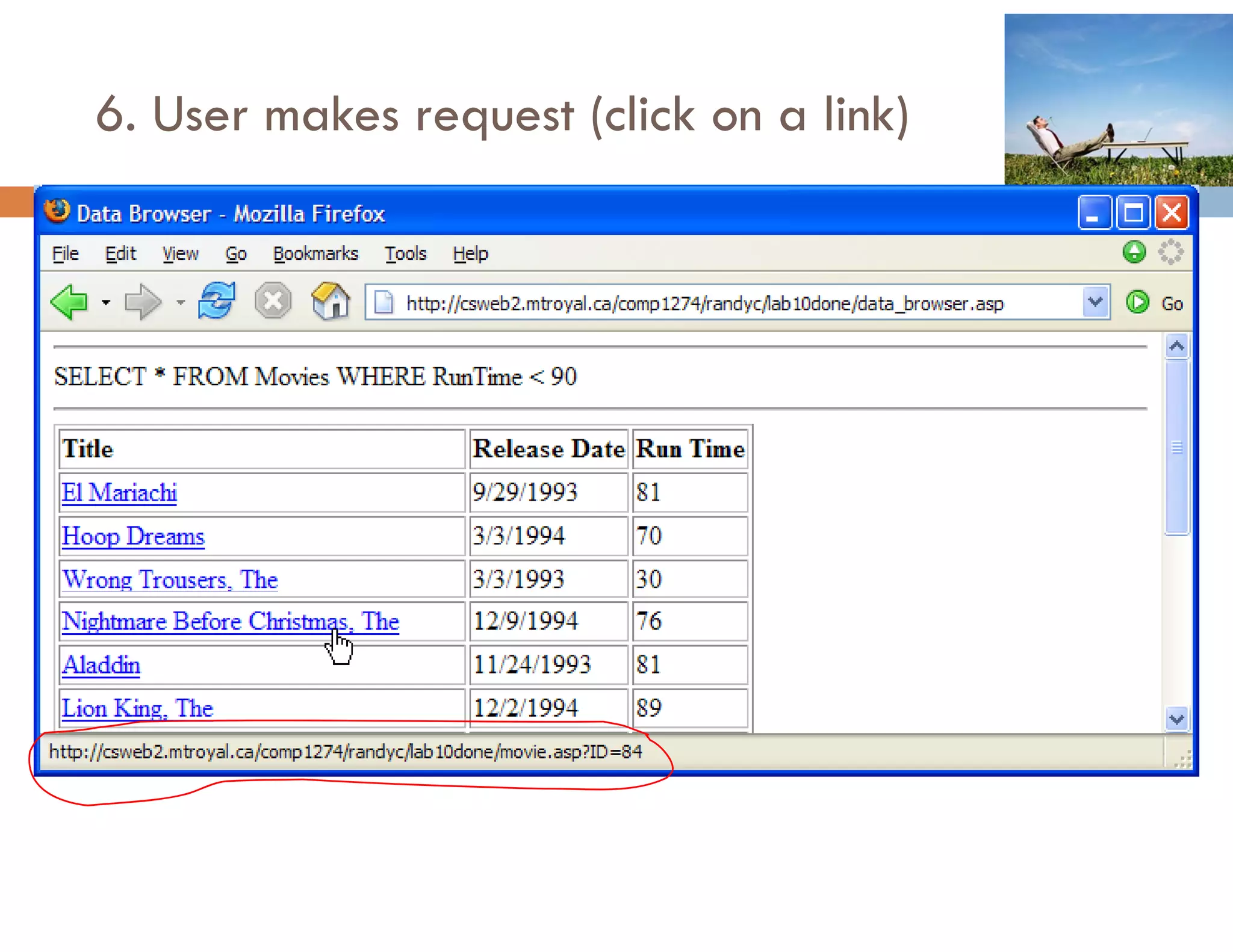The image size is (1233, 952).
Task: Open the File menu
Action: 65,253
